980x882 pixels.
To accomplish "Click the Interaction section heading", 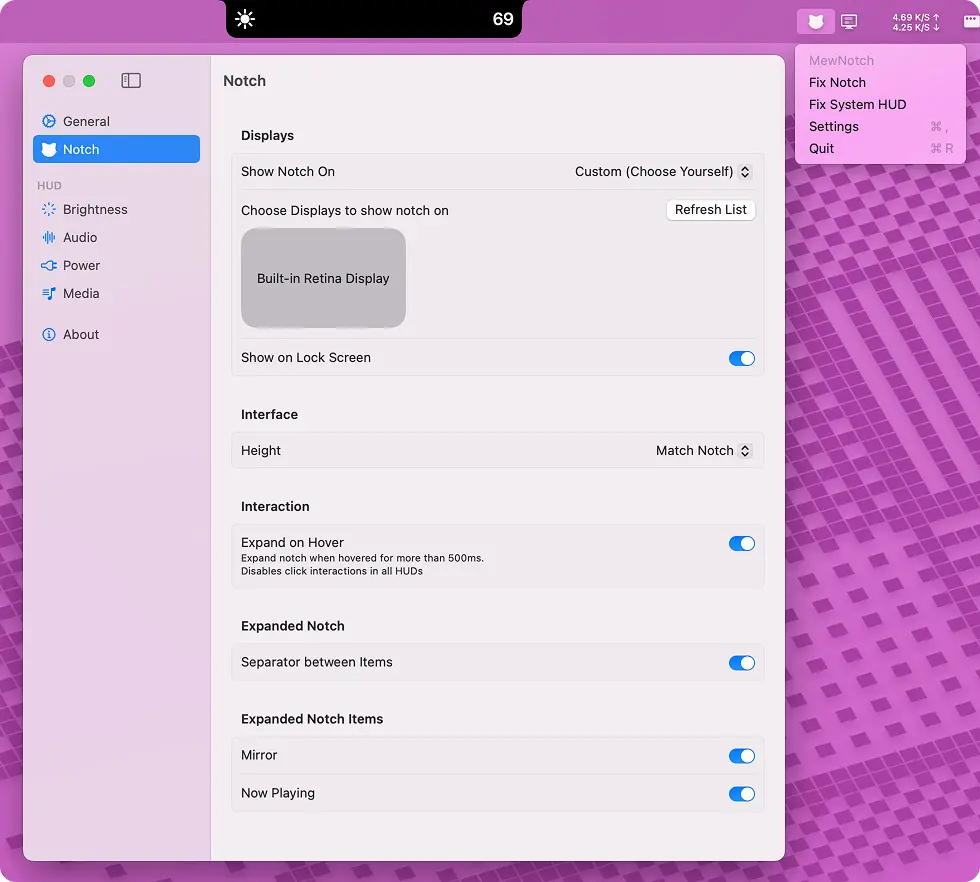I will pos(275,506).
